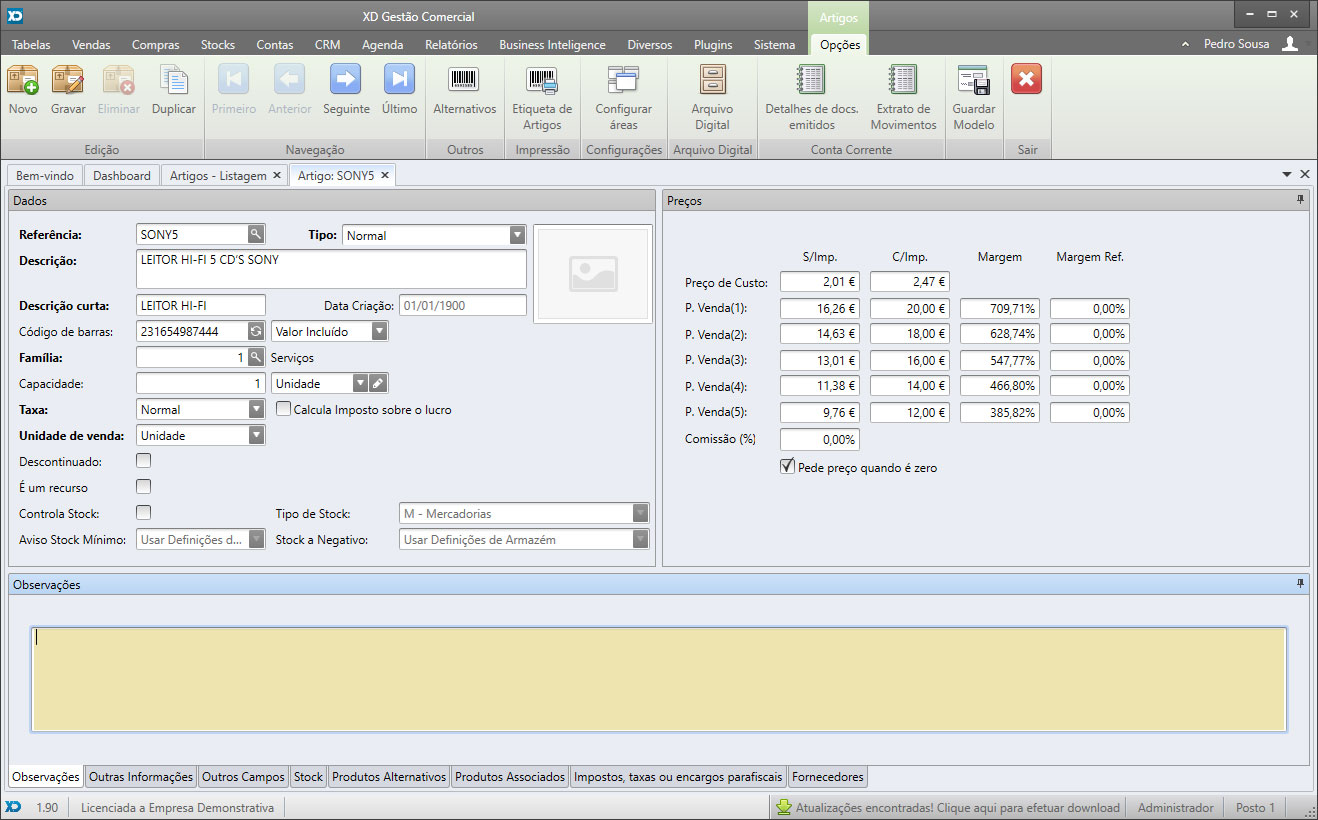
Task: Jump to last article with Último
Action: (x=399, y=81)
